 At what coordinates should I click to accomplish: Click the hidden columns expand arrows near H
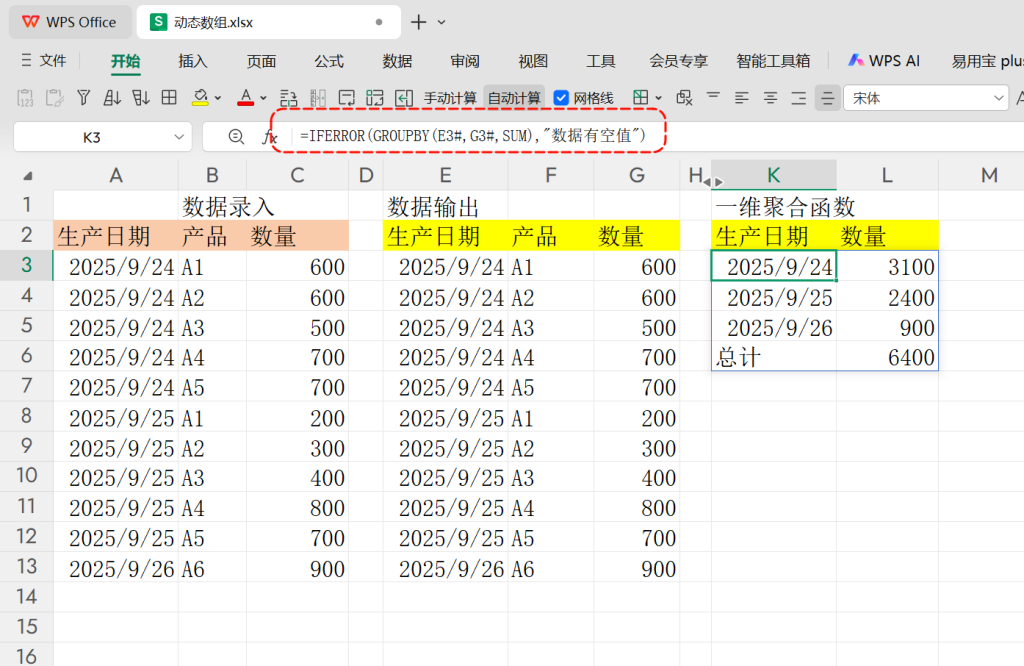(x=712, y=182)
